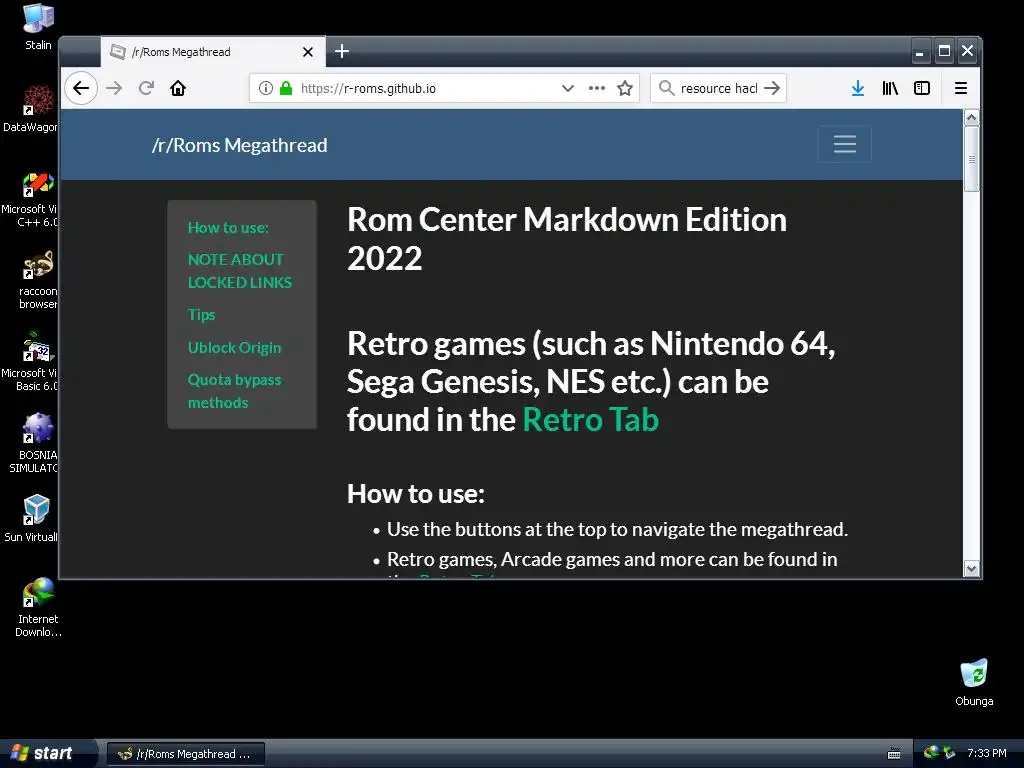Follow the green Retro Tab link
This screenshot has height=768, width=1024.
click(x=590, y=419)
